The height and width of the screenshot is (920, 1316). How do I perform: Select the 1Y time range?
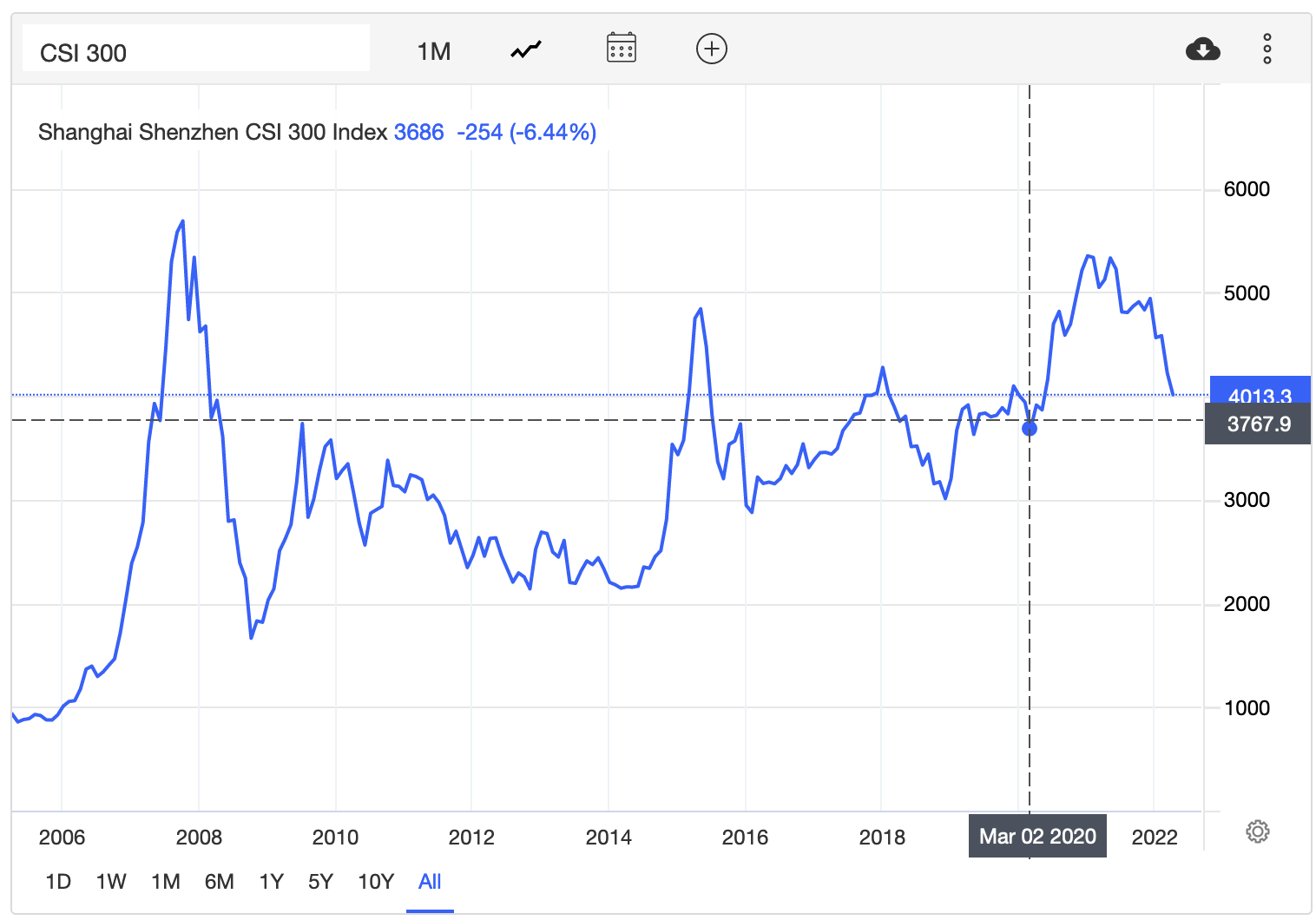pyautogui.click(x=272, y=882)
